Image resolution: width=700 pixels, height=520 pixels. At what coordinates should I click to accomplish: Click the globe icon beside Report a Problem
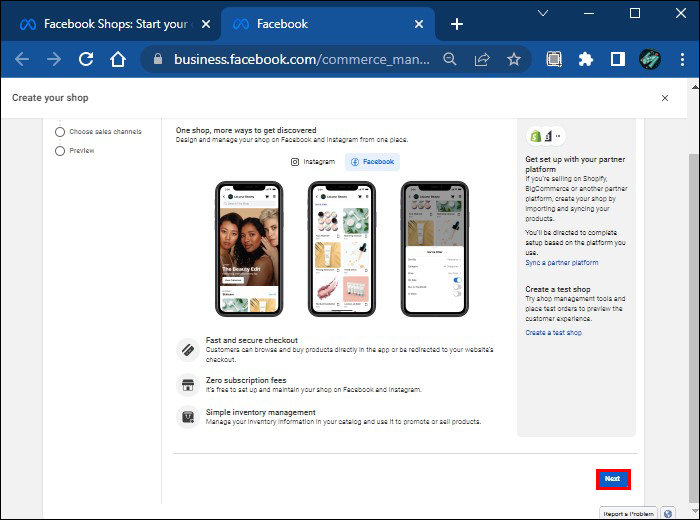tap(668, 514)
